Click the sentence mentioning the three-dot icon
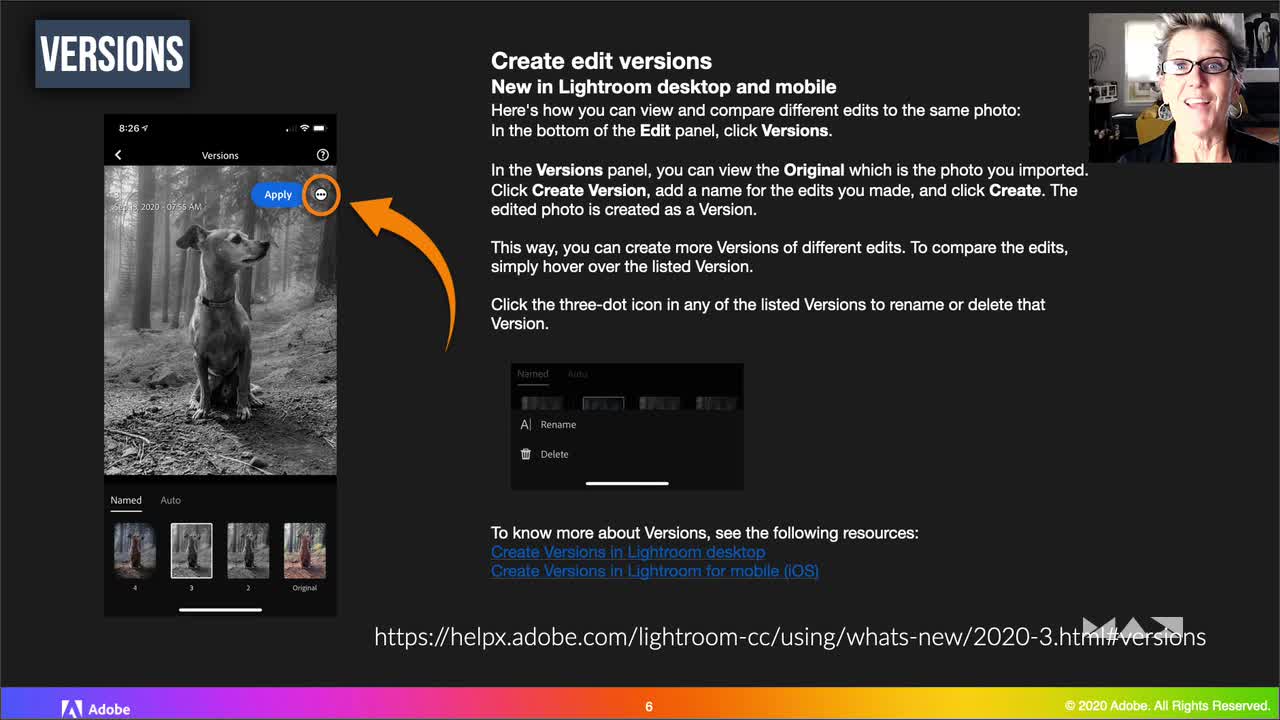Screen dimensions: 1280x720 click(x=768, y=314)
